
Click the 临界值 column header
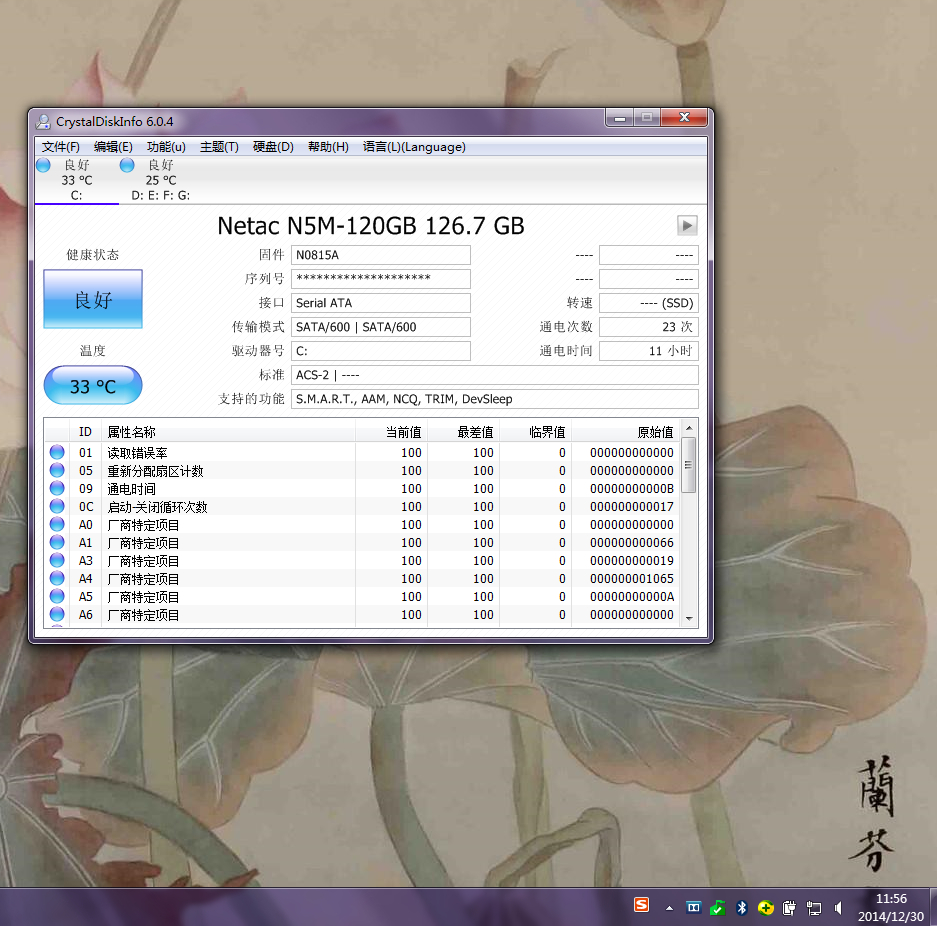535,432
